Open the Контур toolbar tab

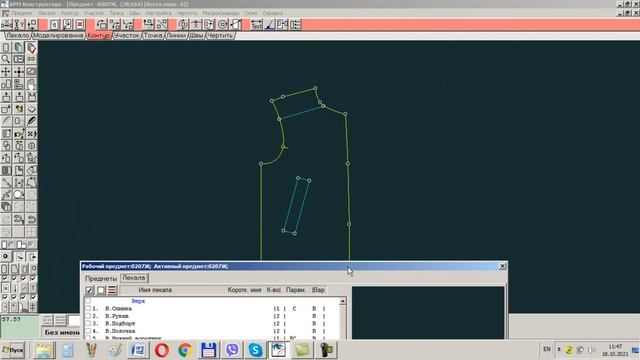(x=98, y=36)
